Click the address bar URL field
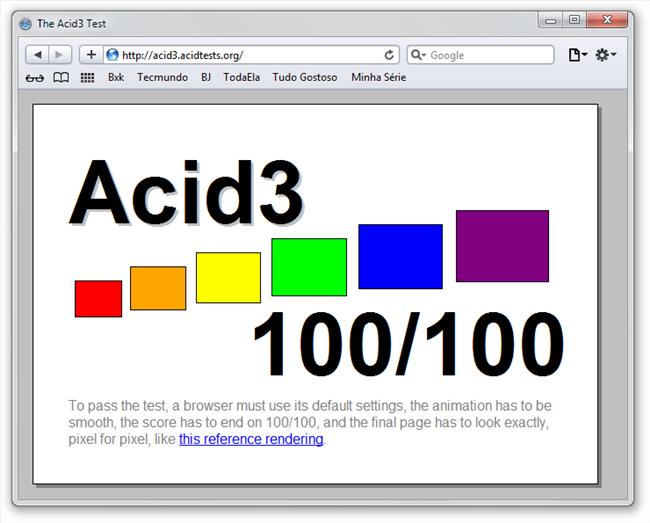Image resolution: width=650 pixels, height=523 pixels. point(251,55)
